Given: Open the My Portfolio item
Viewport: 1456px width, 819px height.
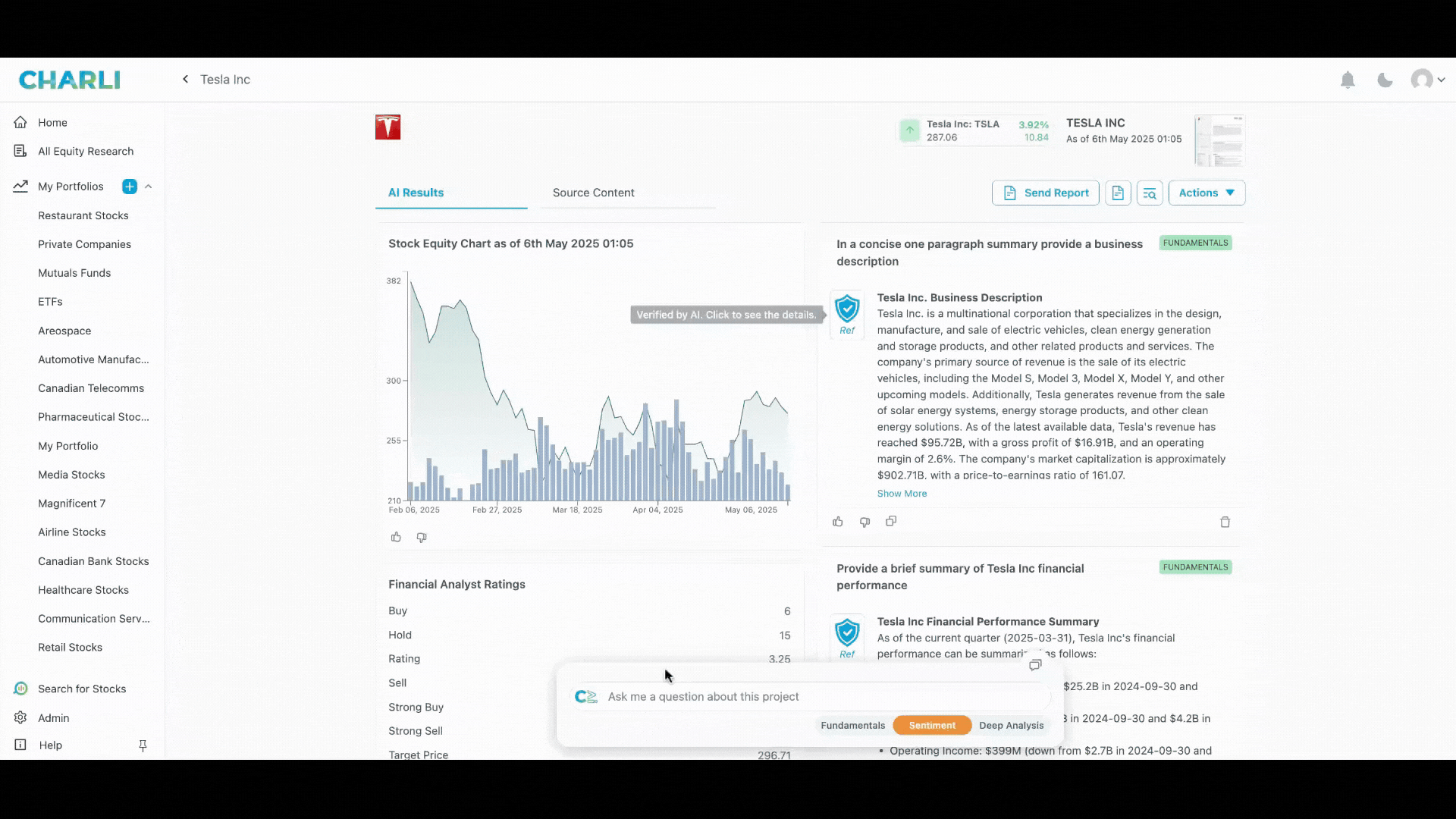Looking at the screenshot, I should [67, 446].
